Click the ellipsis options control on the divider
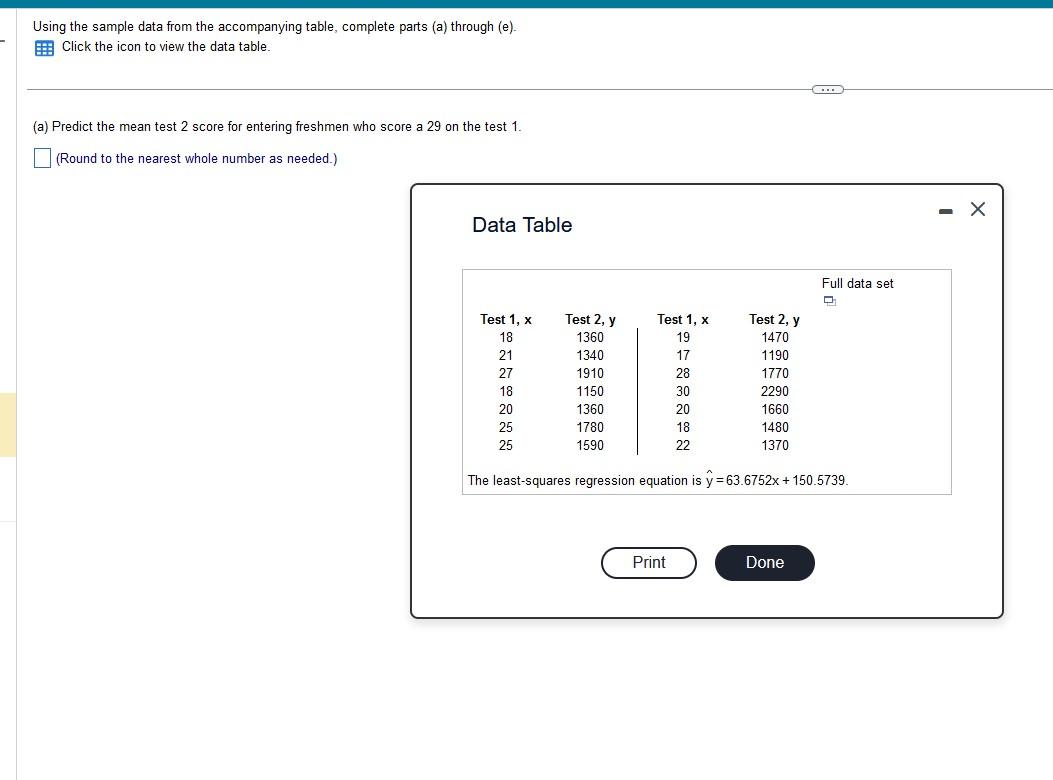 [x=827, y=89]
